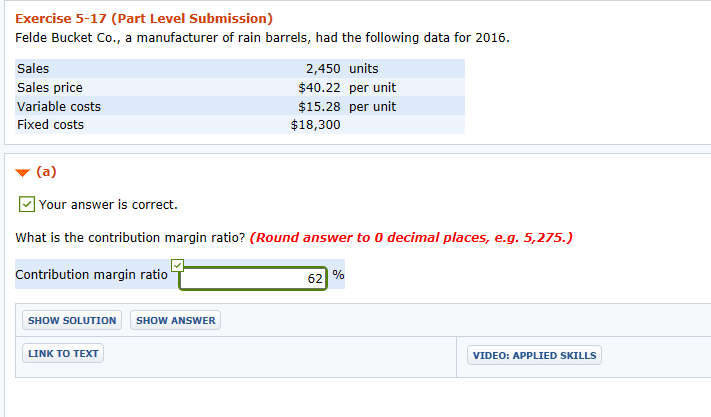The width and height of the screenshot is (711, 417).
Task: Click the Exercise 5-17 heading
Action: (144, 20)
